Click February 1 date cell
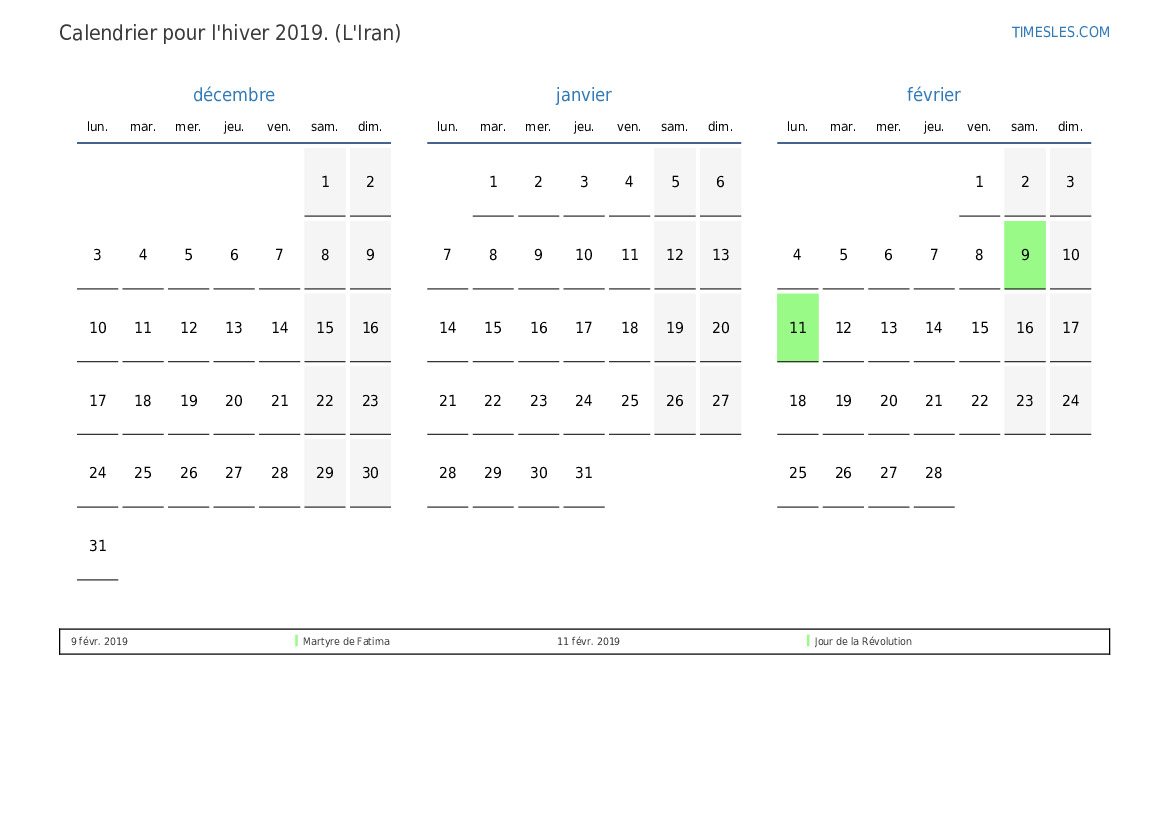This screenshot has height=827, width=1169. [979, 182]
